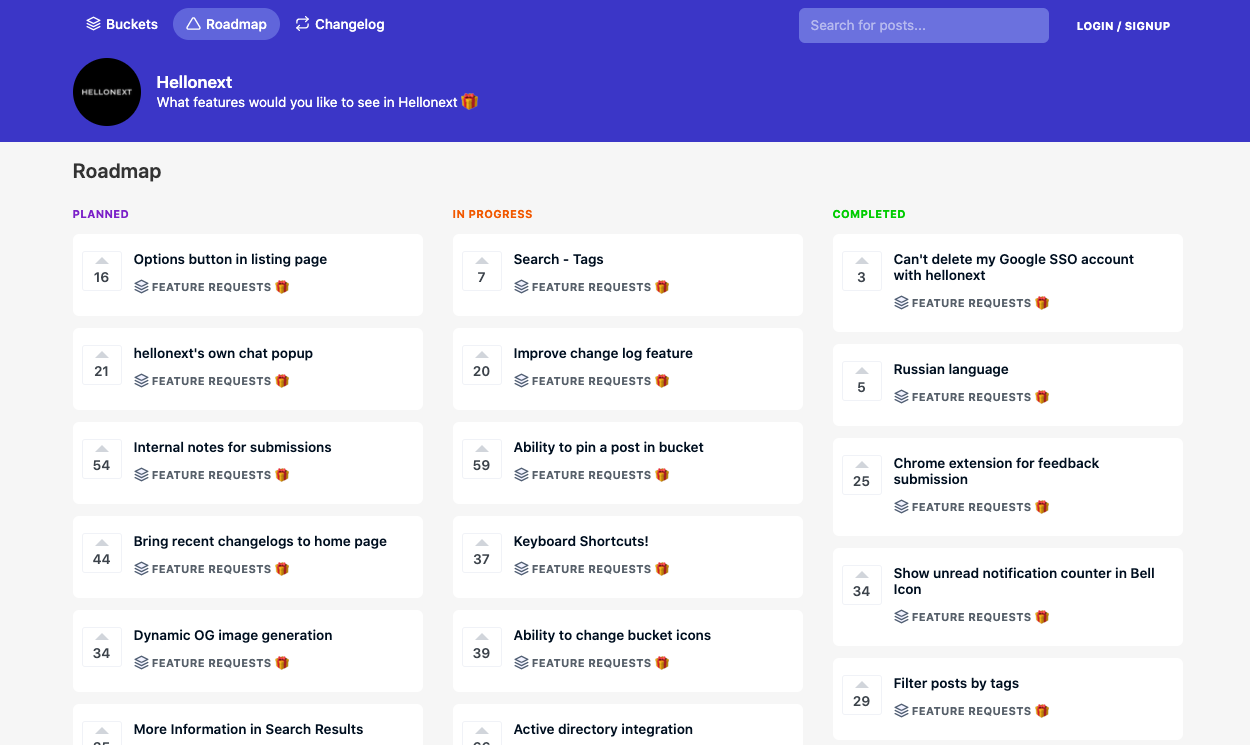1250x745 pixels.
Task: Open the Hellonext title link
Action: [x=194, y=82]
